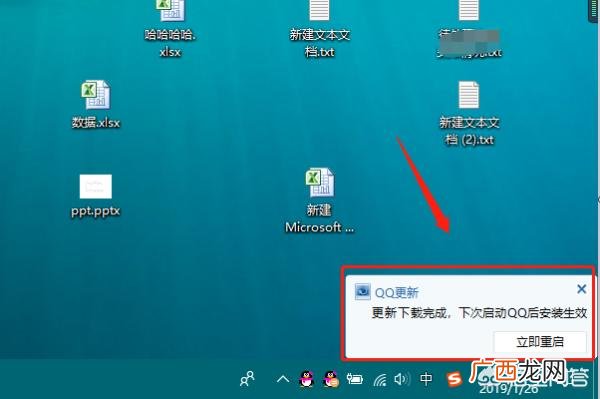Click the battery power tray icon
600x399 pixels.
tap(355, 379)
